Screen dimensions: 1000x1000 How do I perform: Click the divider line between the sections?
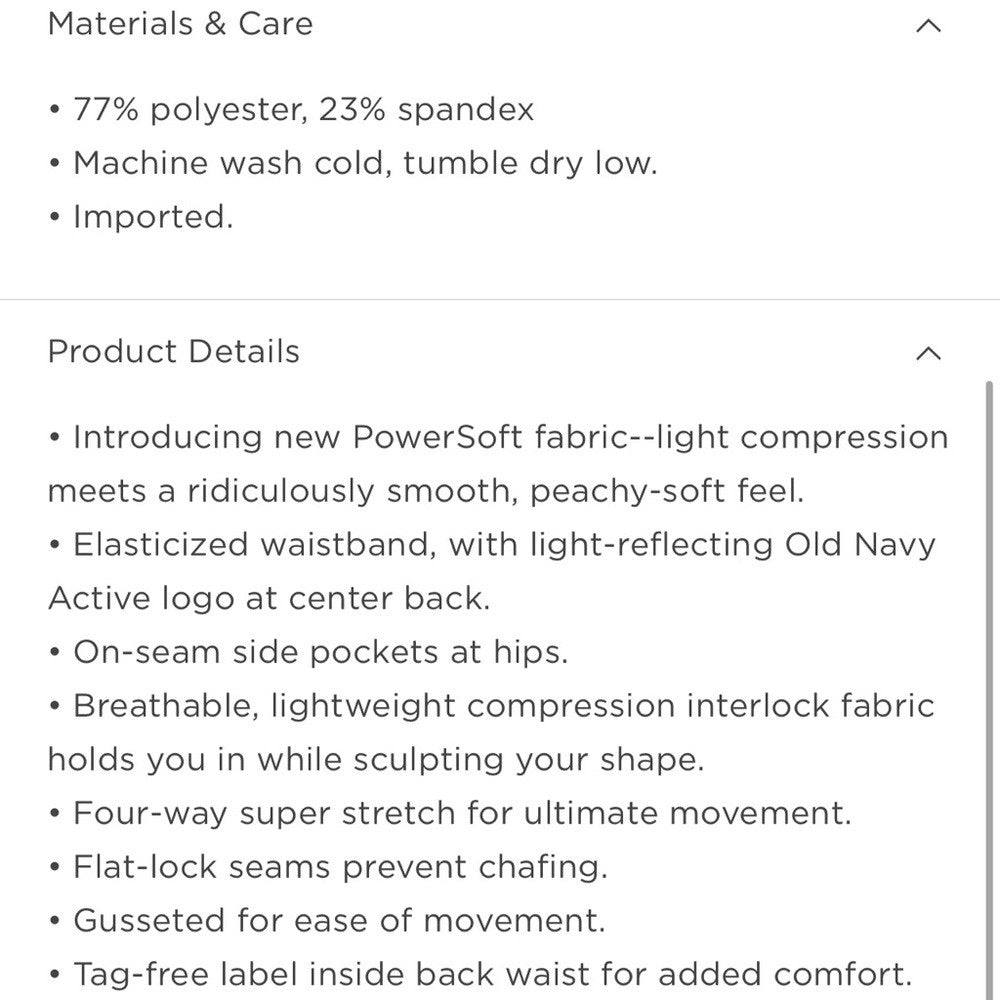(x=500, y=299)
